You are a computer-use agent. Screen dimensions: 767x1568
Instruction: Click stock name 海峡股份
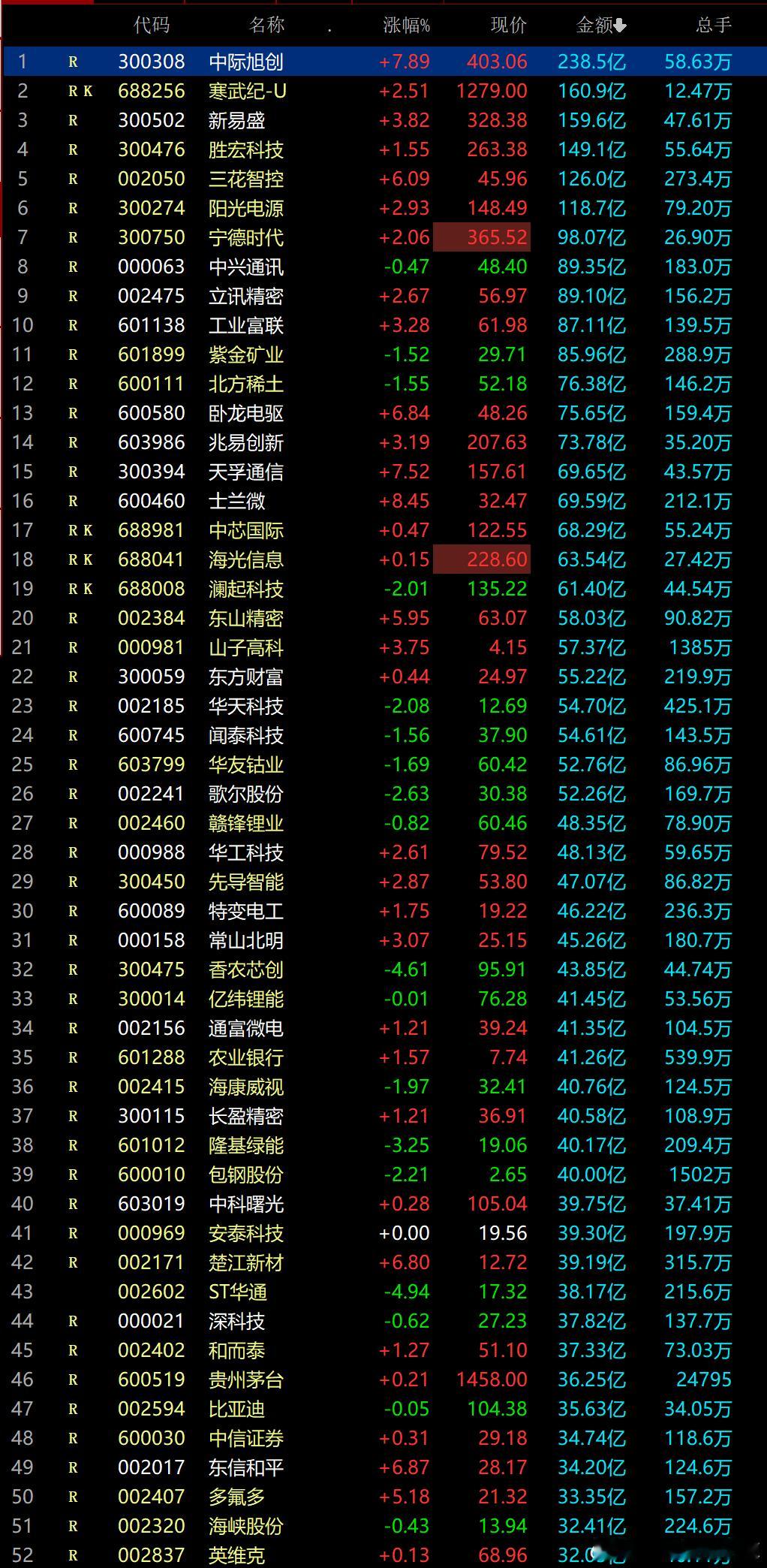(x=246, y=1526)
